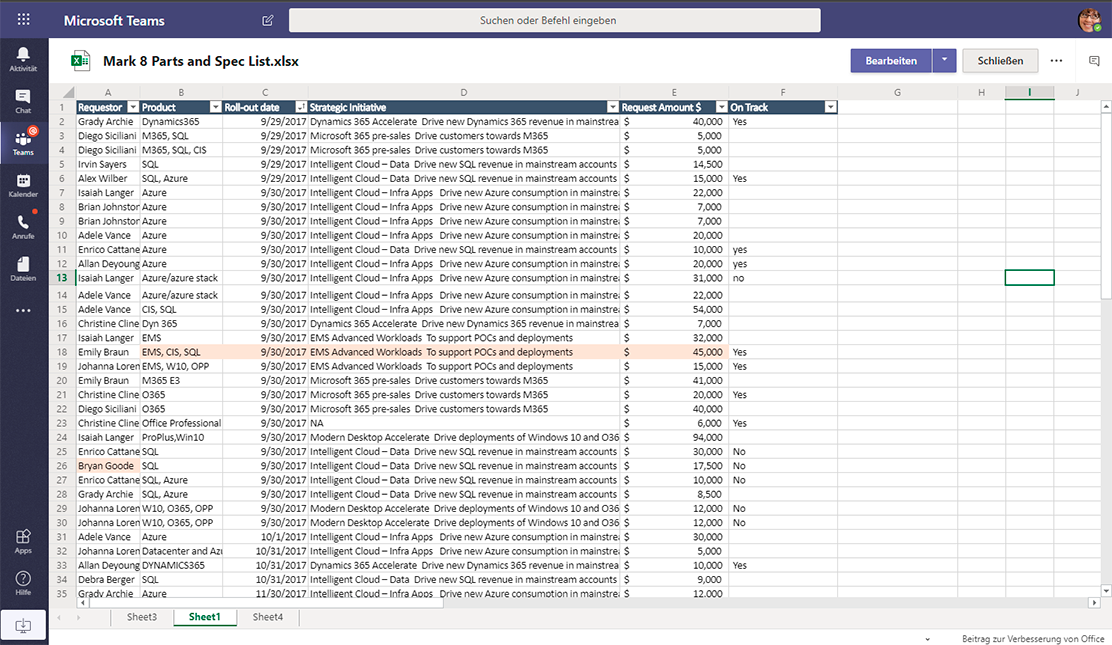Click horizontal scrollbar right arrow
This screenshot has height=645, width=1112.
1094,602
